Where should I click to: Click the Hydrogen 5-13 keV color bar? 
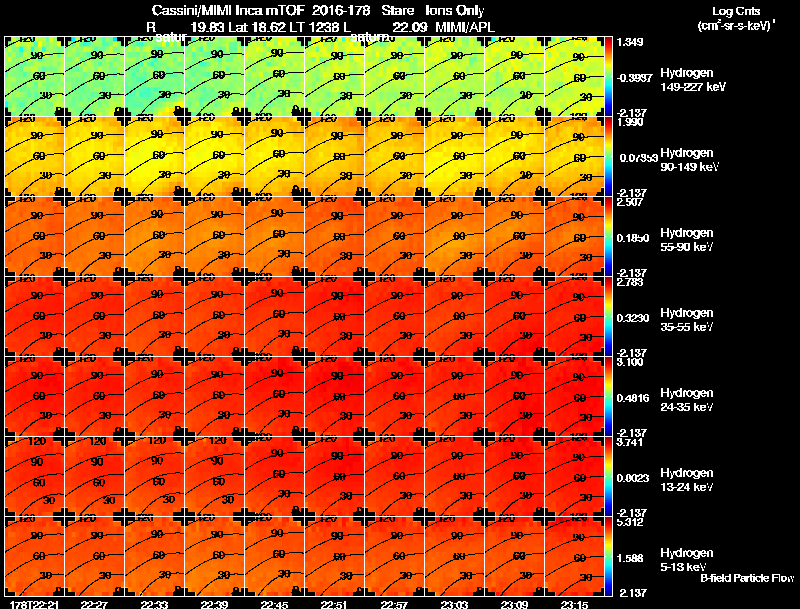click(608, 556)
